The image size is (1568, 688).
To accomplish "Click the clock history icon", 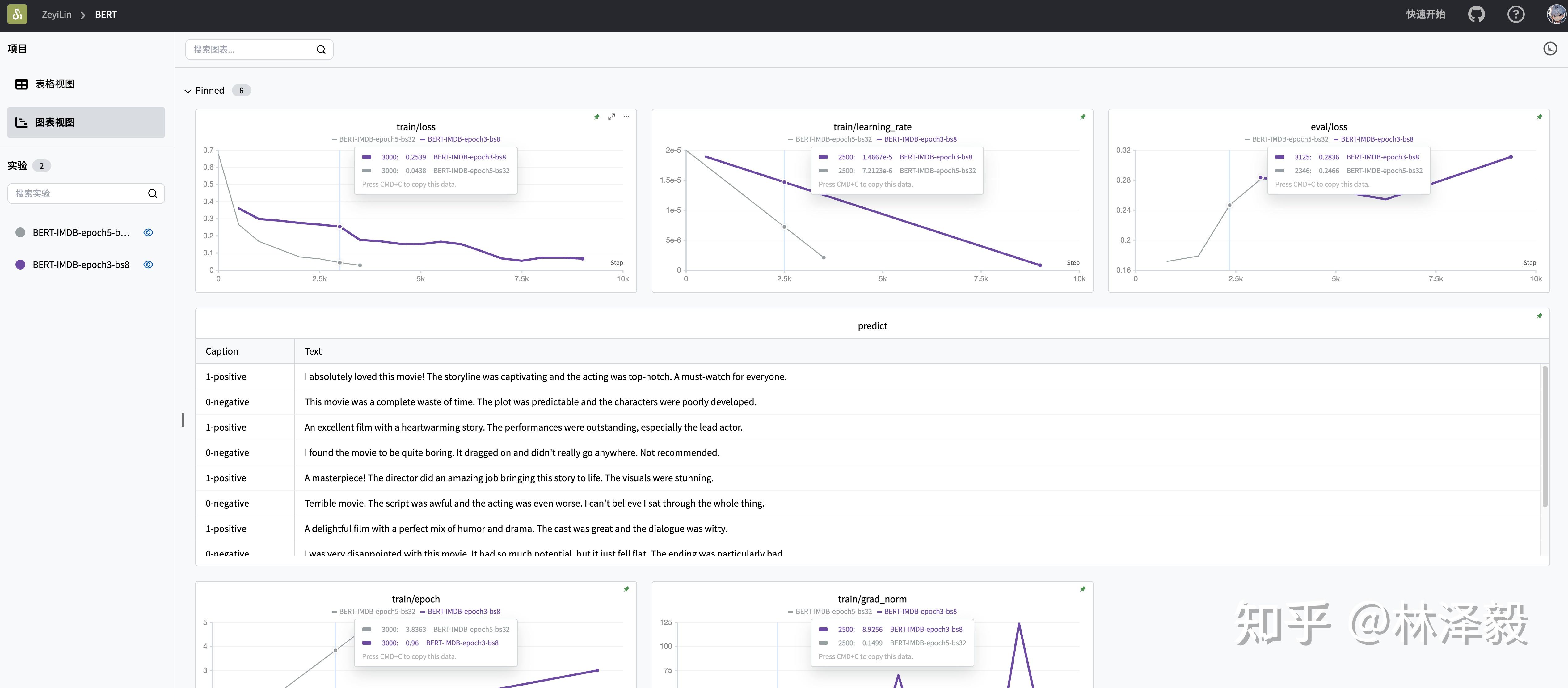I will pyautogui.click(x=1550, y=49).
